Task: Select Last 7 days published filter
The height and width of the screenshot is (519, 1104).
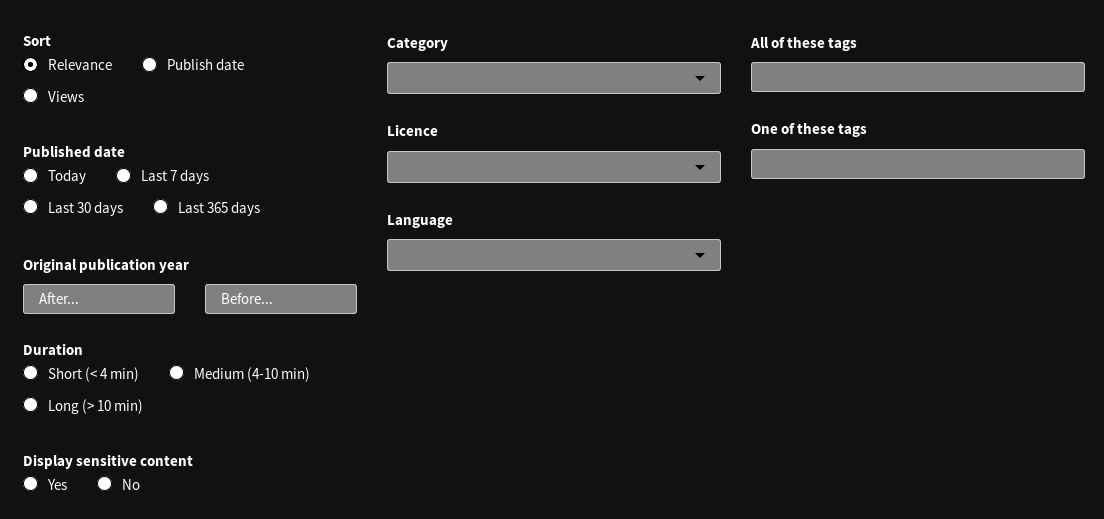Action: click(123, 175)
